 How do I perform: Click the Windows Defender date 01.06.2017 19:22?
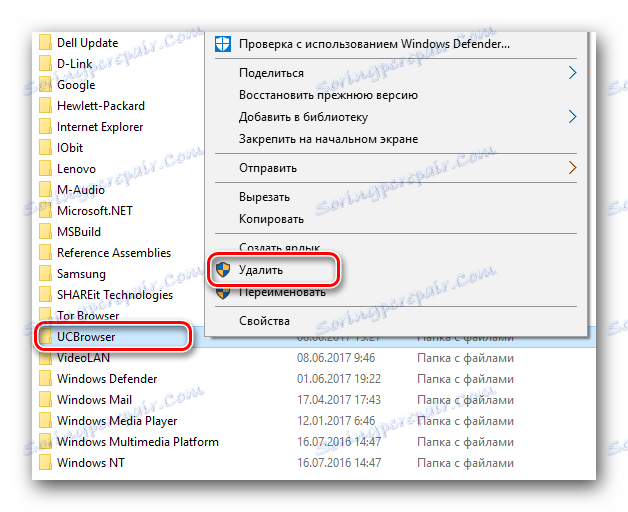[339, 379]
